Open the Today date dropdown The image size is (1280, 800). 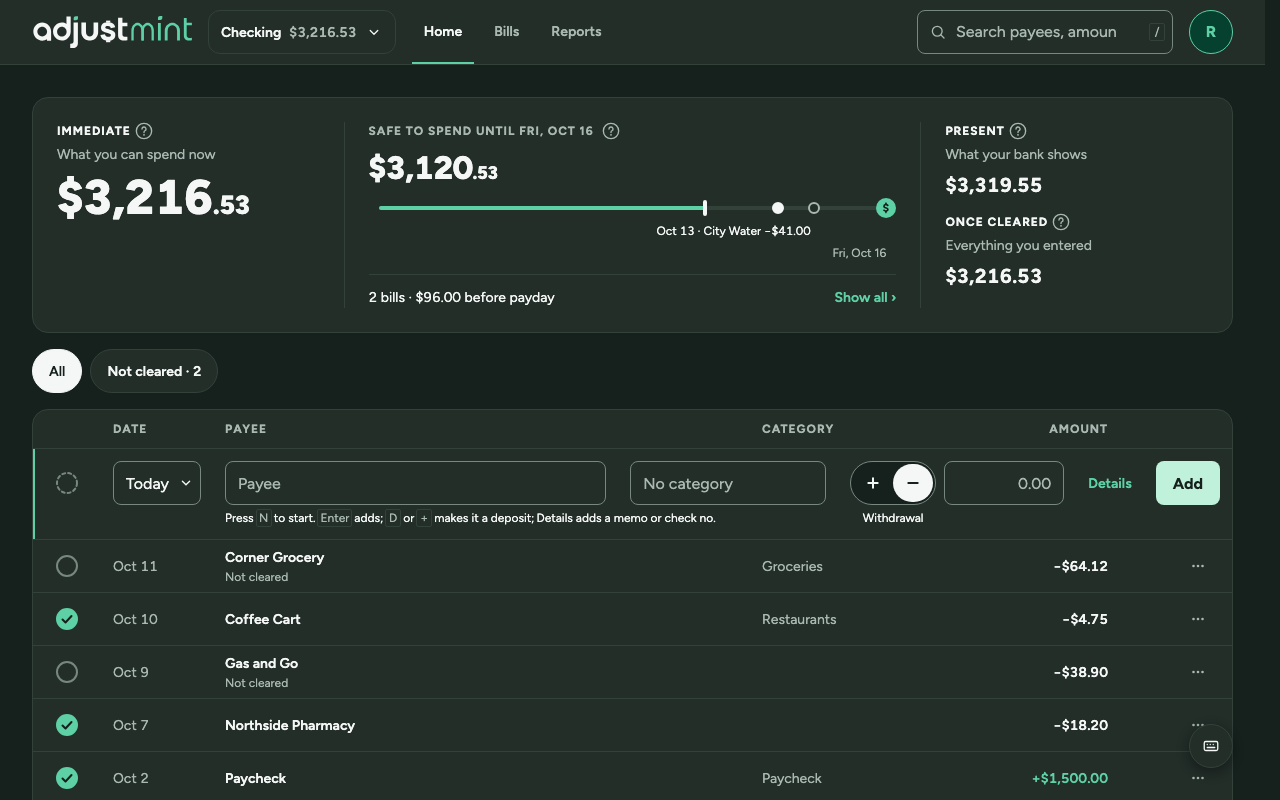point(157,483)
